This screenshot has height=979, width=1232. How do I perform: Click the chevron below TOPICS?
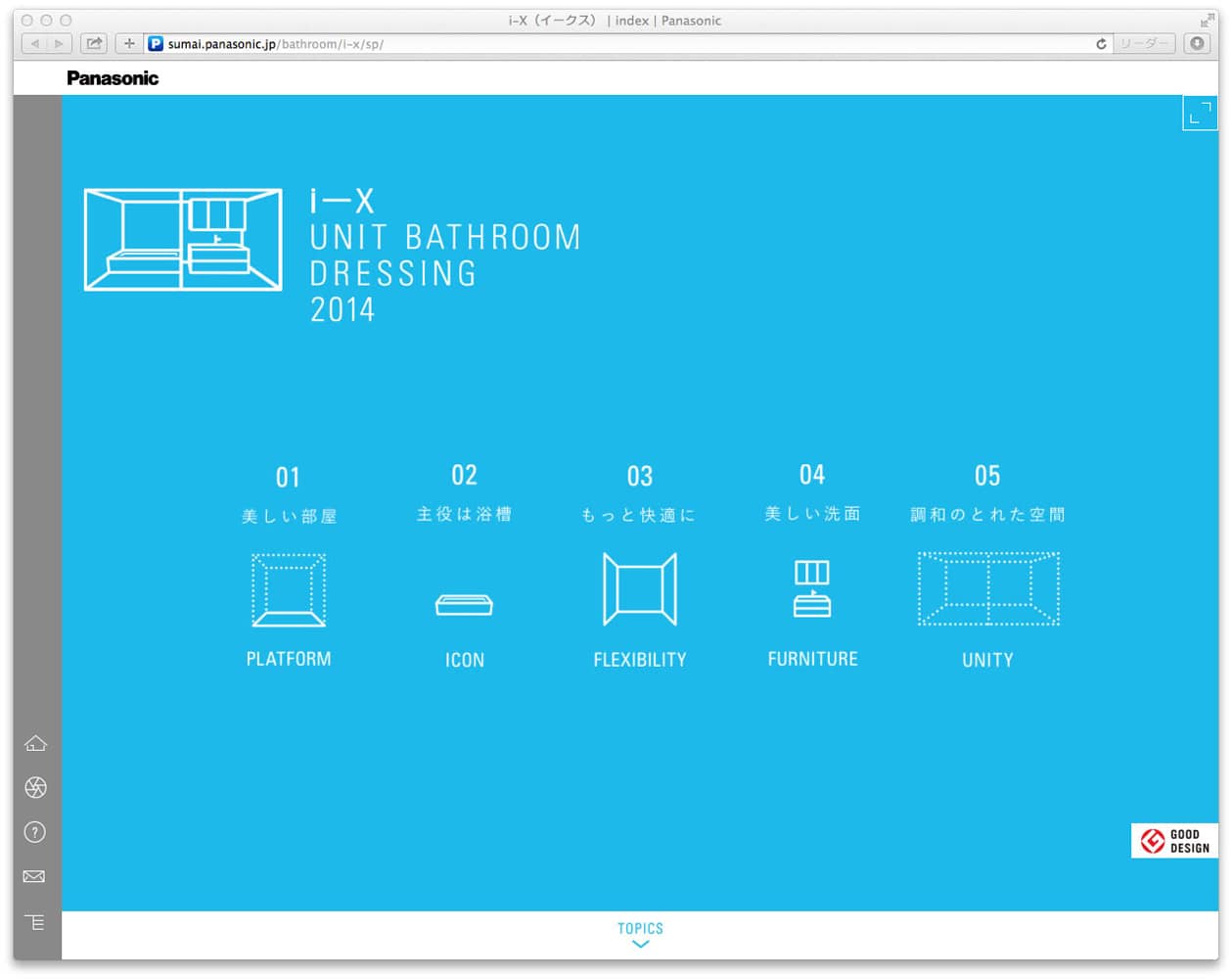tap(641, 945)
